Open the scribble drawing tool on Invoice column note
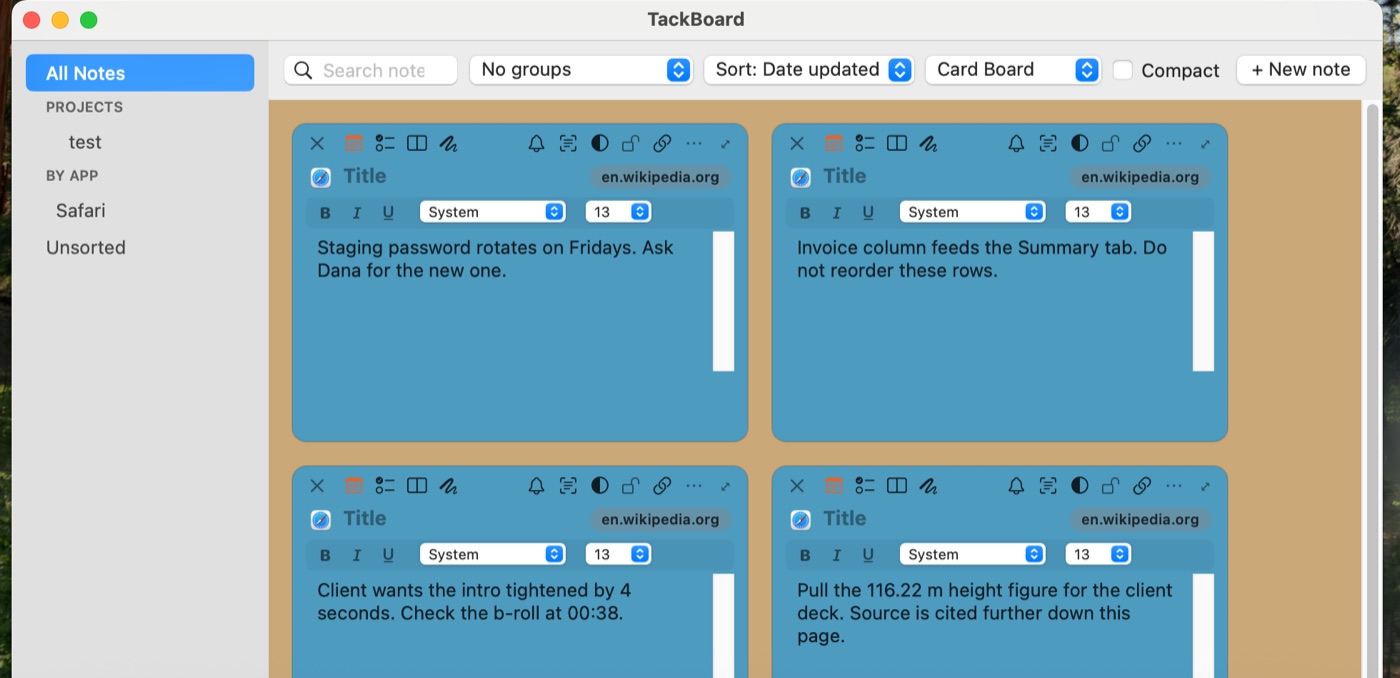 929,143
